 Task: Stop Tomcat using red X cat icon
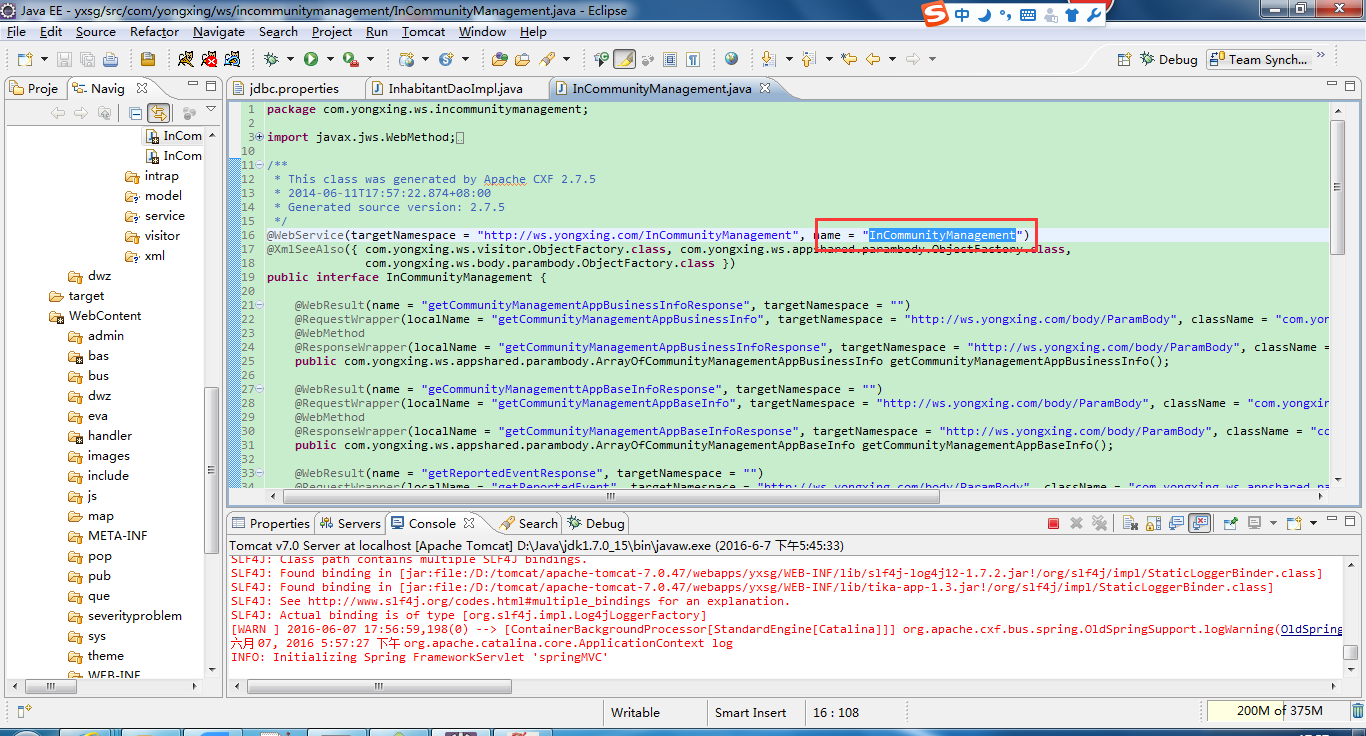(x=209, y=59)
